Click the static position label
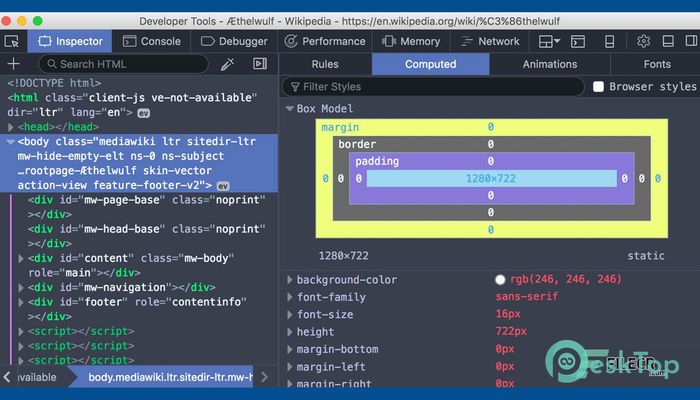 click(646, 256)
